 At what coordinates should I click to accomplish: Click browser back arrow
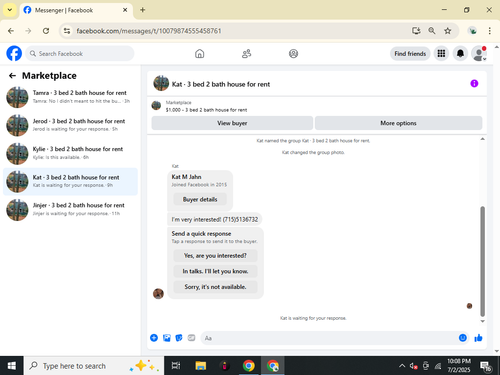(x=11, y=31)
